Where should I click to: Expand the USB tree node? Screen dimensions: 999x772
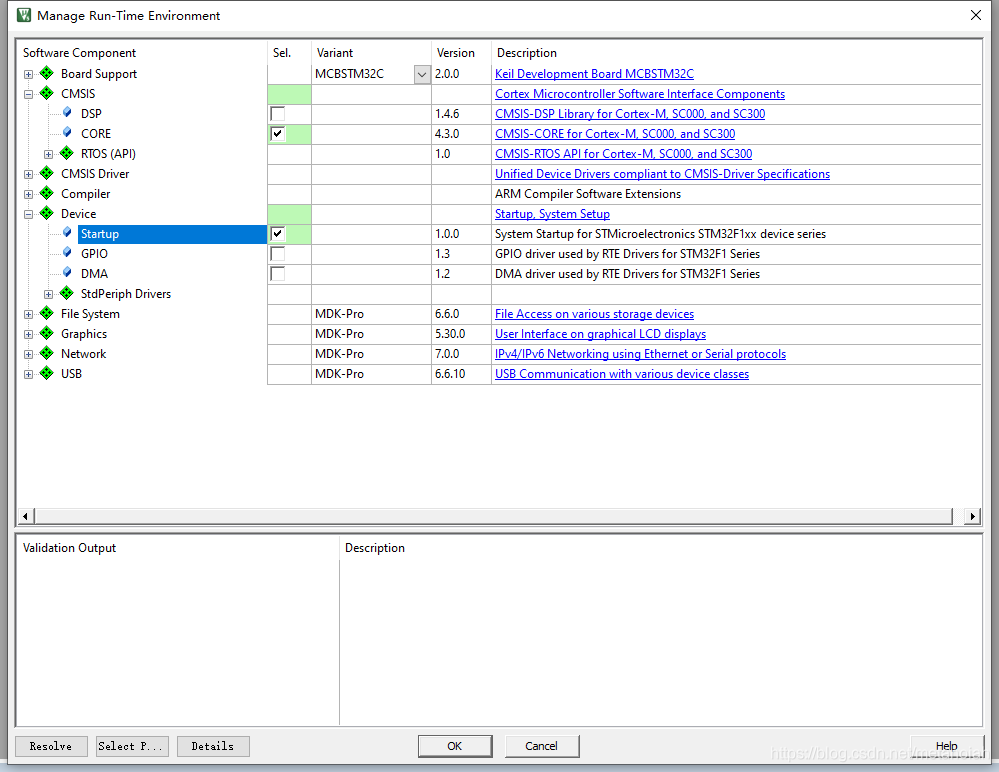pos(28,375)
